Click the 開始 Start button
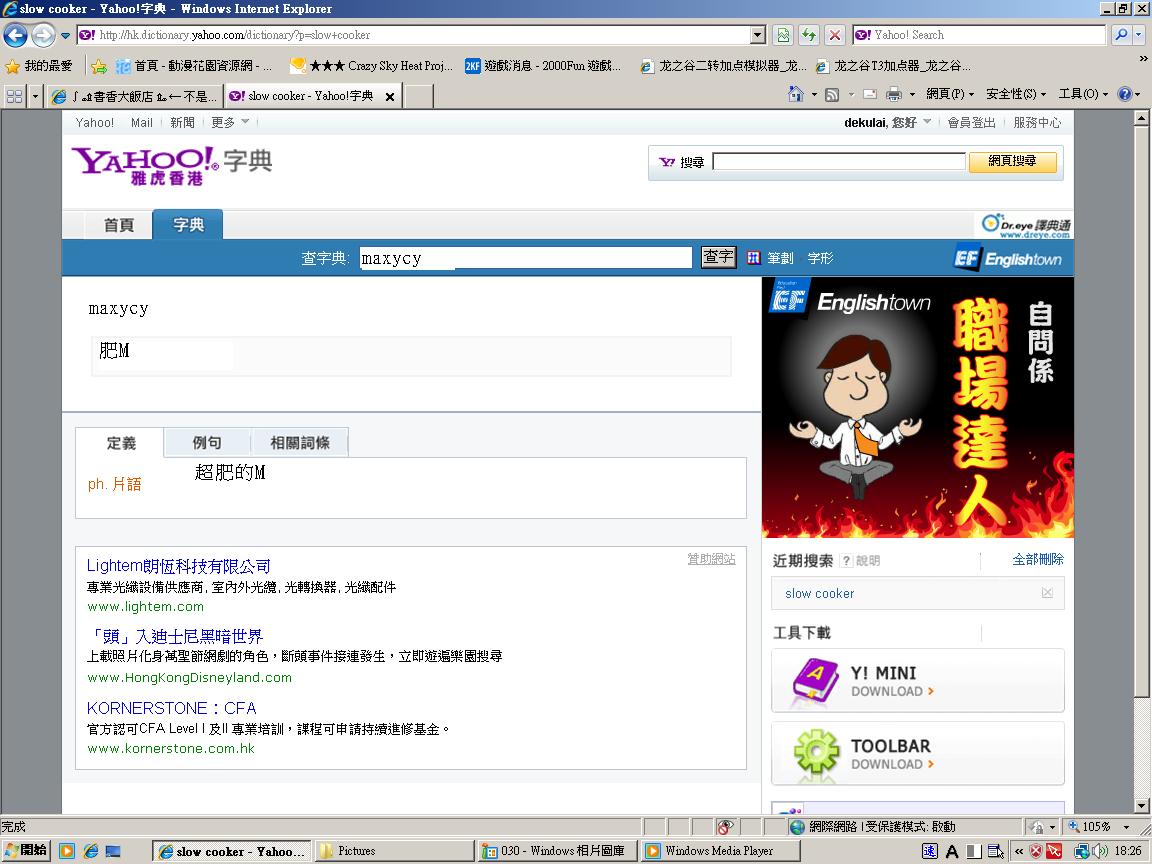This screenshot has width=1152, height=864. click(26, 851)
